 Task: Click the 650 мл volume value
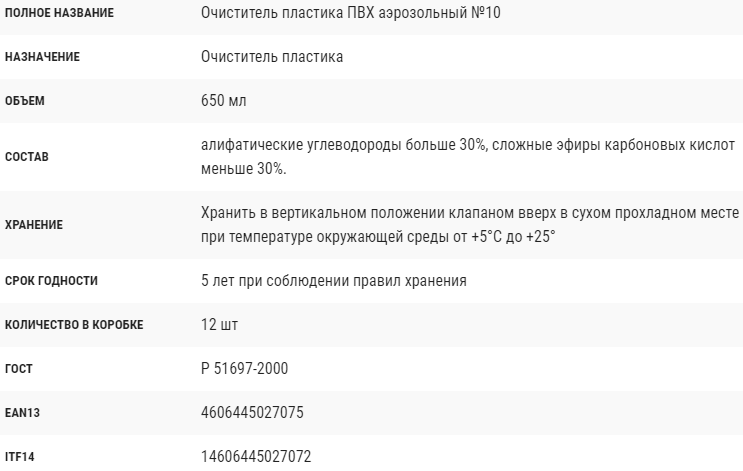pos(224,101)
